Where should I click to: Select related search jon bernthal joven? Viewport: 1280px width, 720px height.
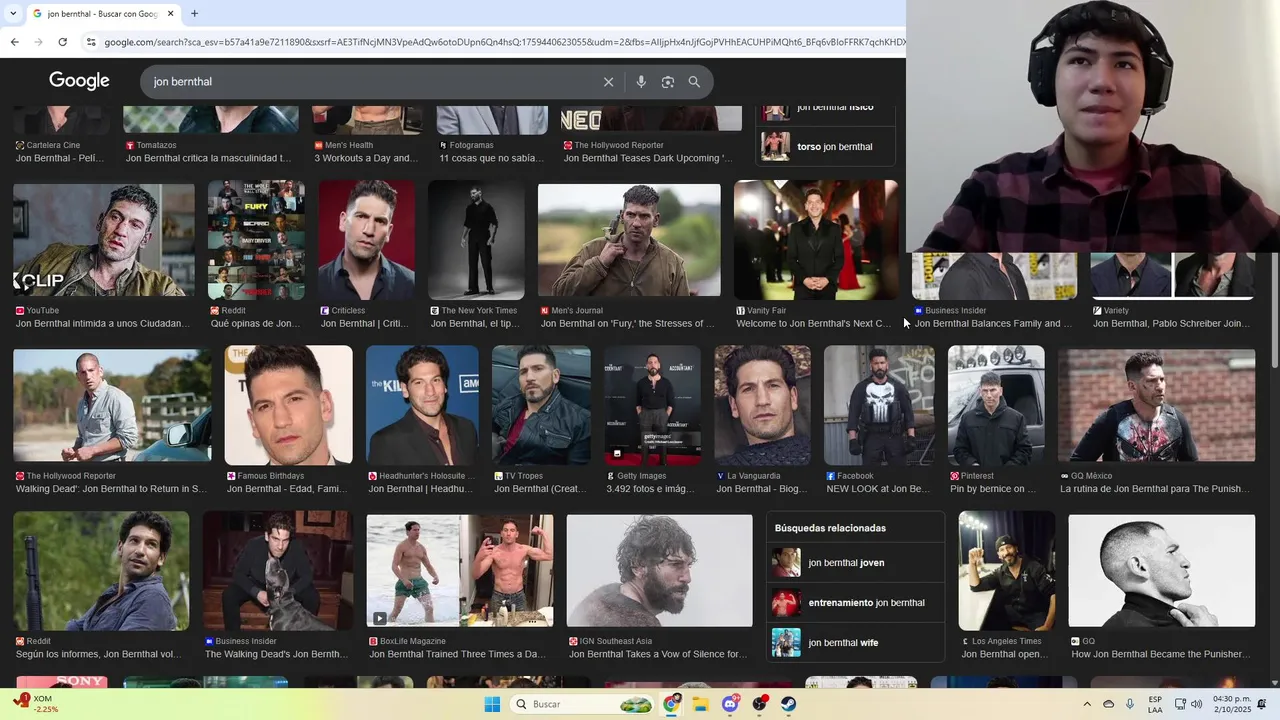[855, 563]
